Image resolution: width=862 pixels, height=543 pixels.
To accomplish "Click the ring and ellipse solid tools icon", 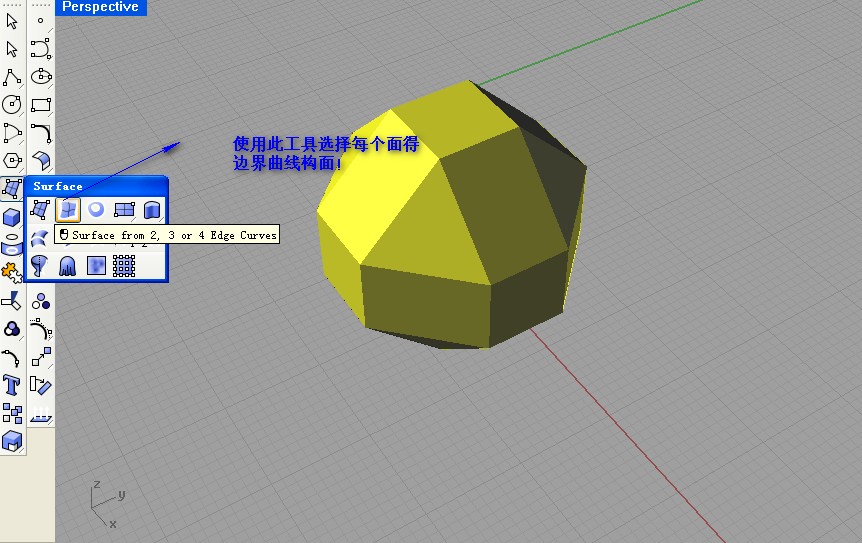I will click(12, 245).
